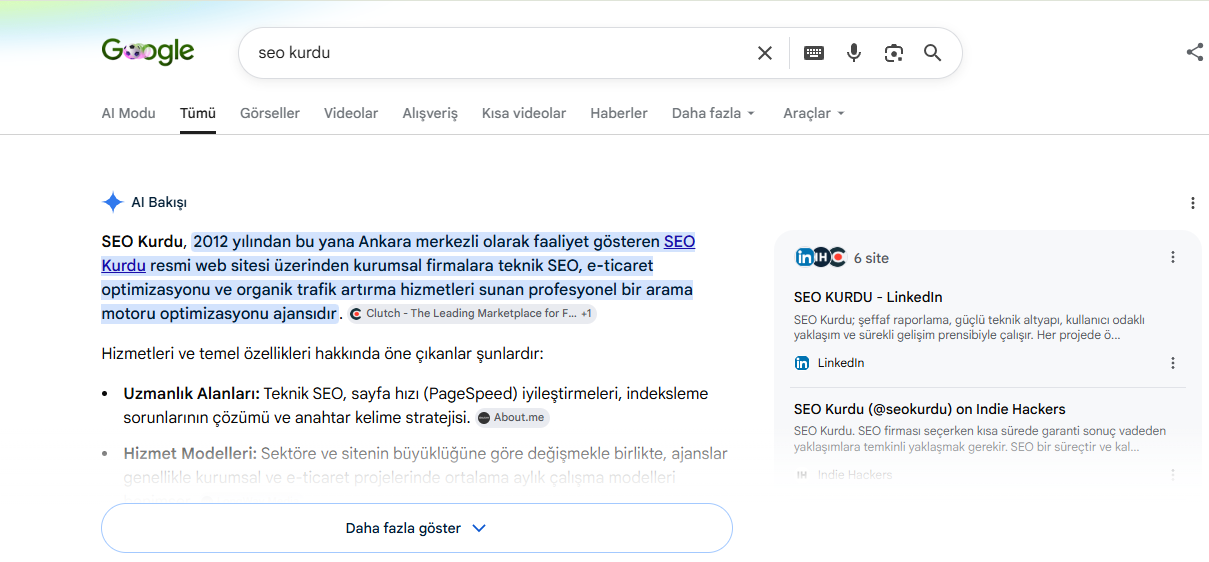Open the on-screen keyboard input tool
The width and height of the screenshot is (1209, 562).
[814, 53]
